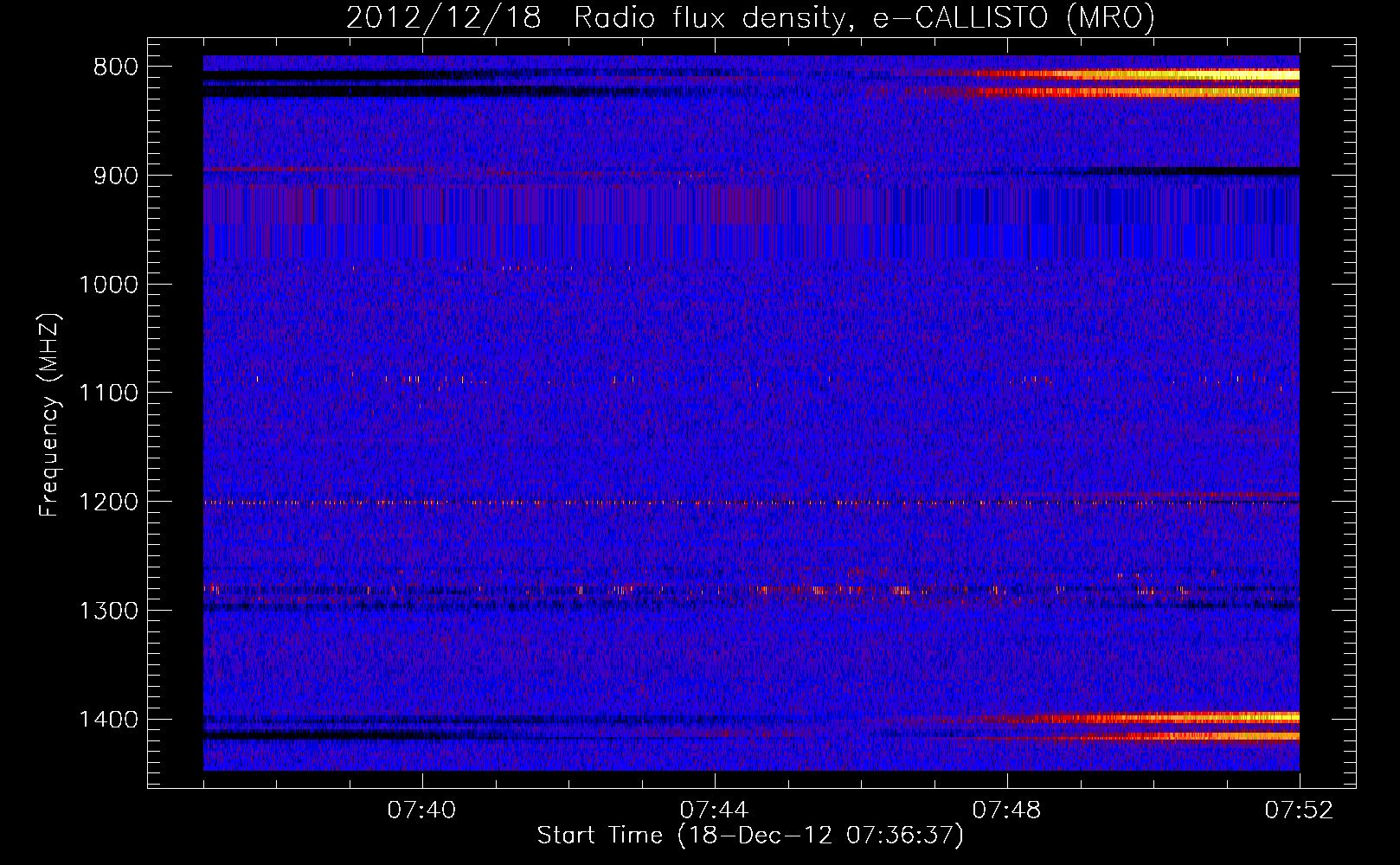1400x865 pixels.
Task: Click the 1300 frequency tick label
Action: pyautogui.click(x=108, y=611)
